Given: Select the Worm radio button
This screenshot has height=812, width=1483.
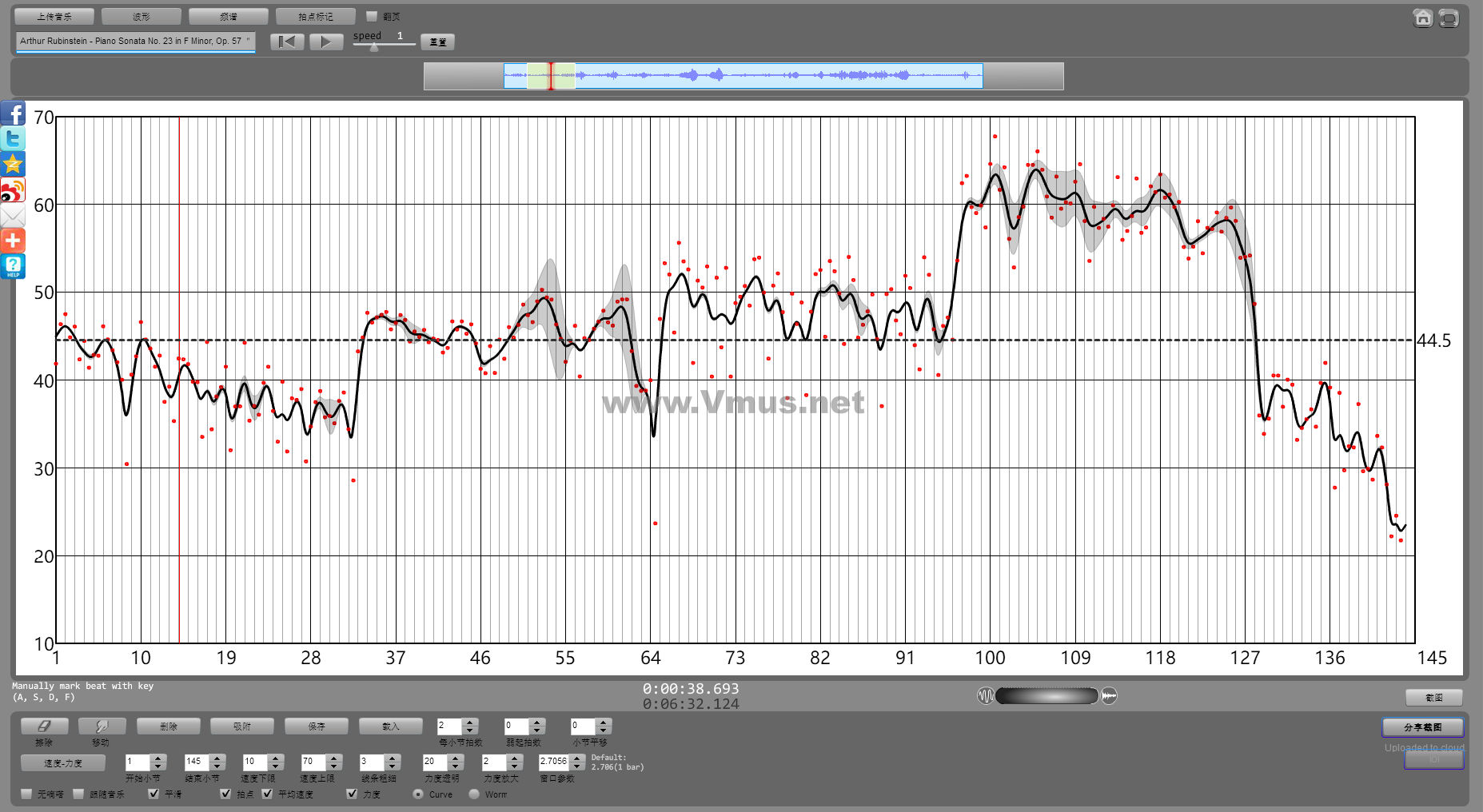Looking at the screenshot, I should [474, 794].
